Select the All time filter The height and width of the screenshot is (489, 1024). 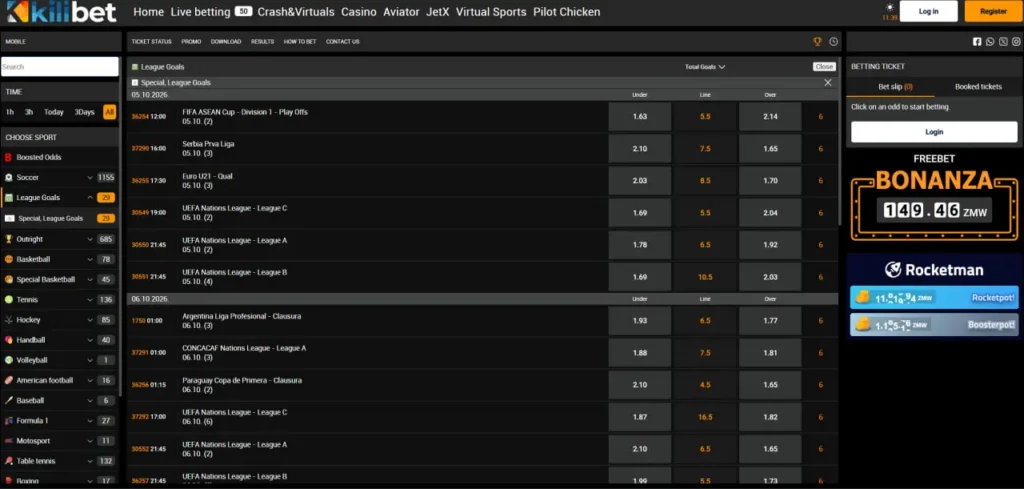109,112
